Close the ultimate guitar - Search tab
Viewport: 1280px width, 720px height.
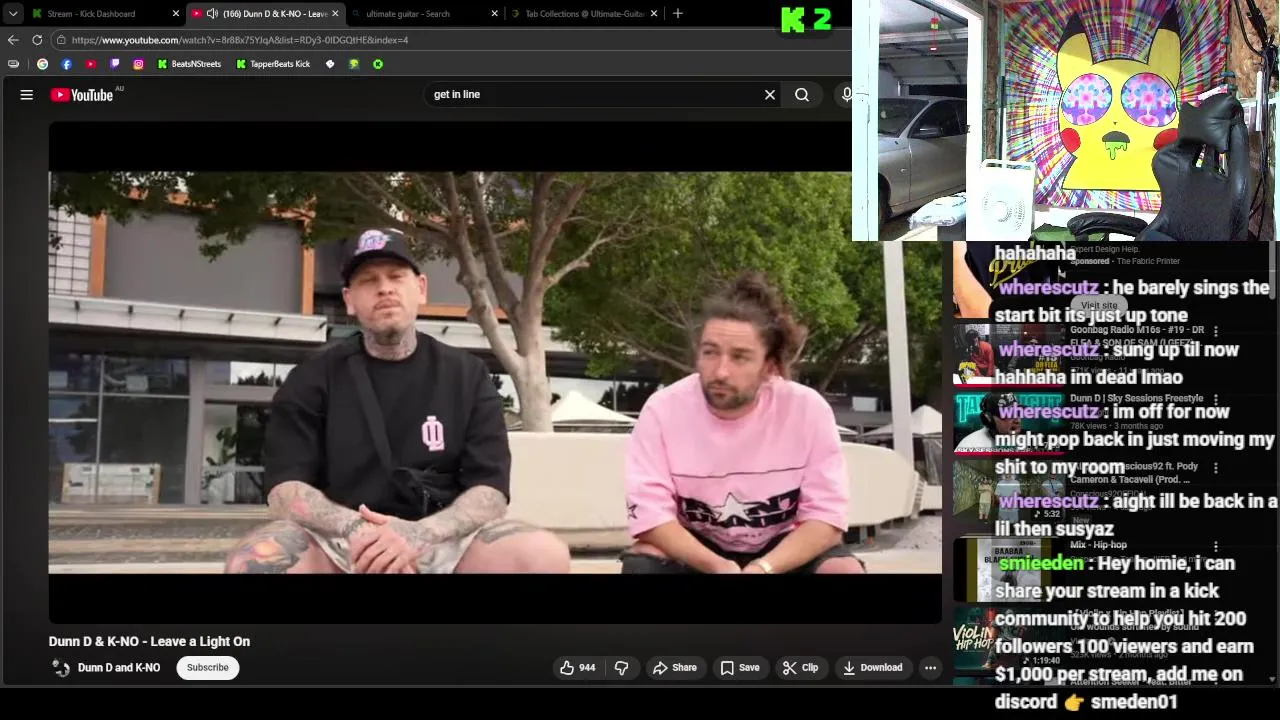(x=494, y=14)
